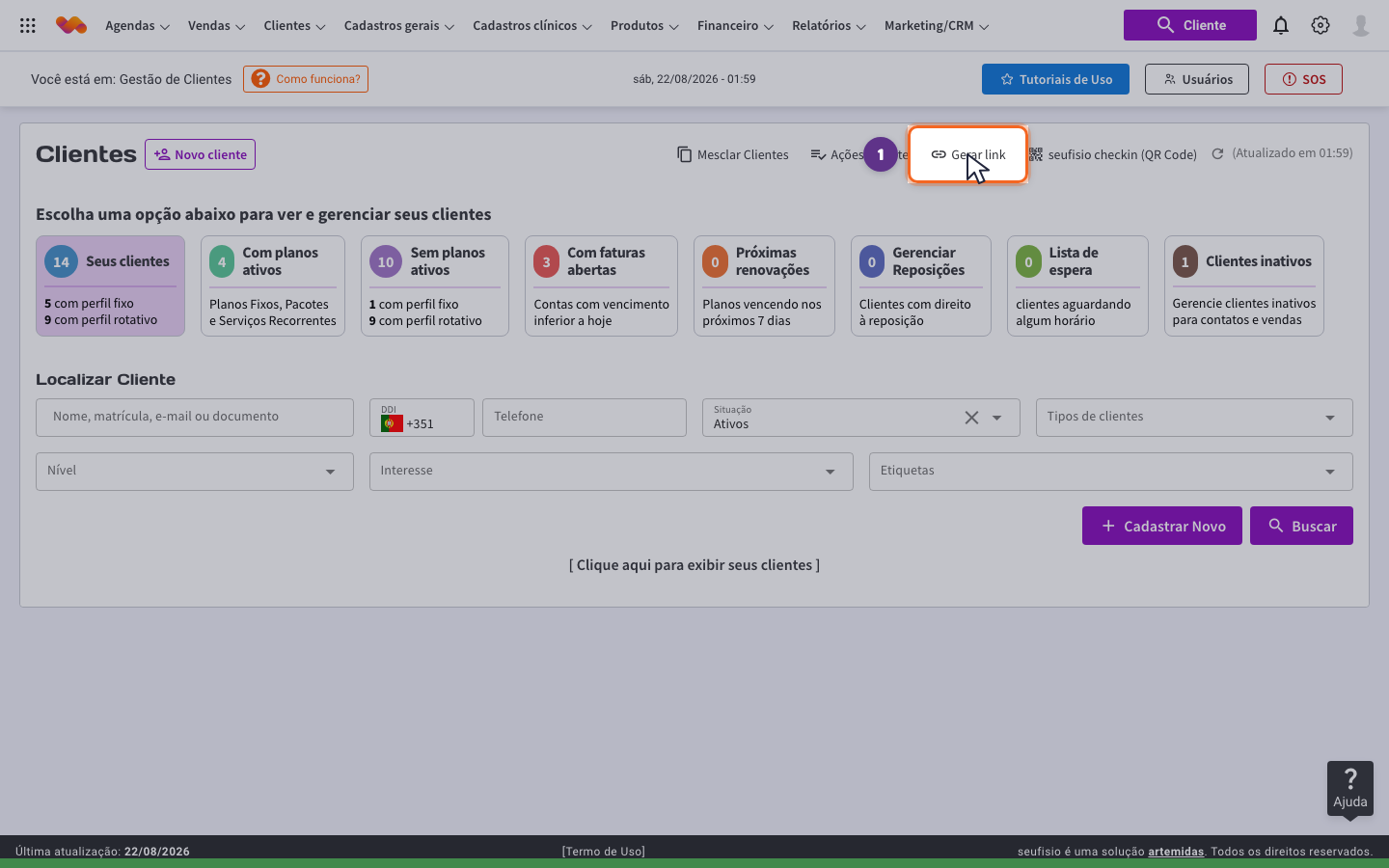Open the Etiquetas dropdown
Image resolution: width=1389 pixels, height=868 pixels.
(1111, 472)
